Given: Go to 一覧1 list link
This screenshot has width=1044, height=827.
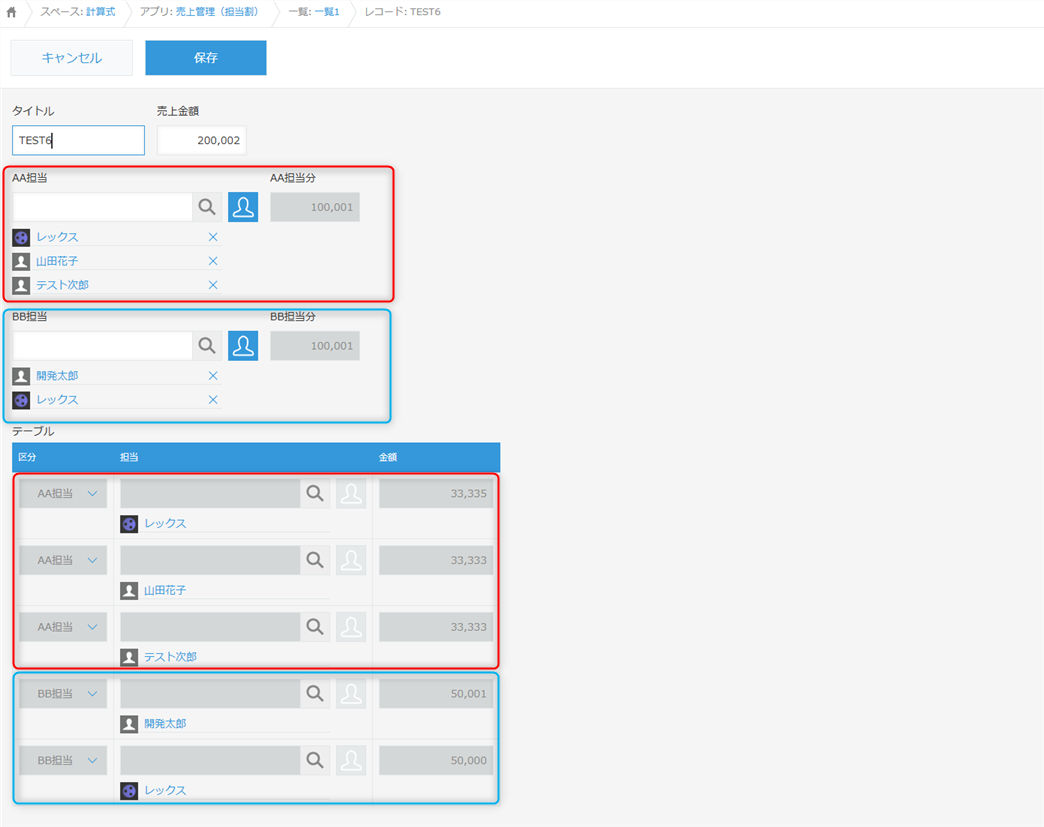Looking at the screenshot, I should [x=327, y=12].
